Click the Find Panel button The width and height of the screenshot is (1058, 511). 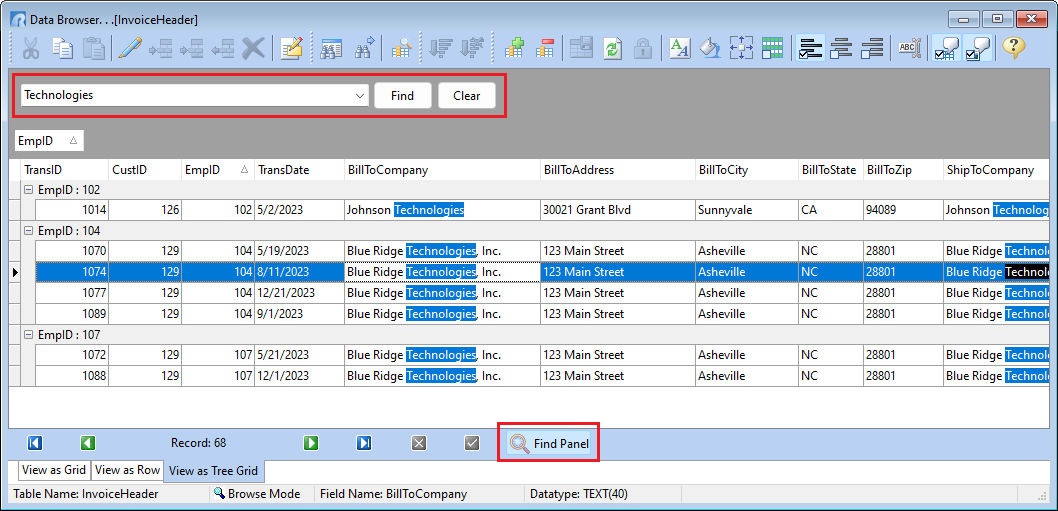[549, 443]
